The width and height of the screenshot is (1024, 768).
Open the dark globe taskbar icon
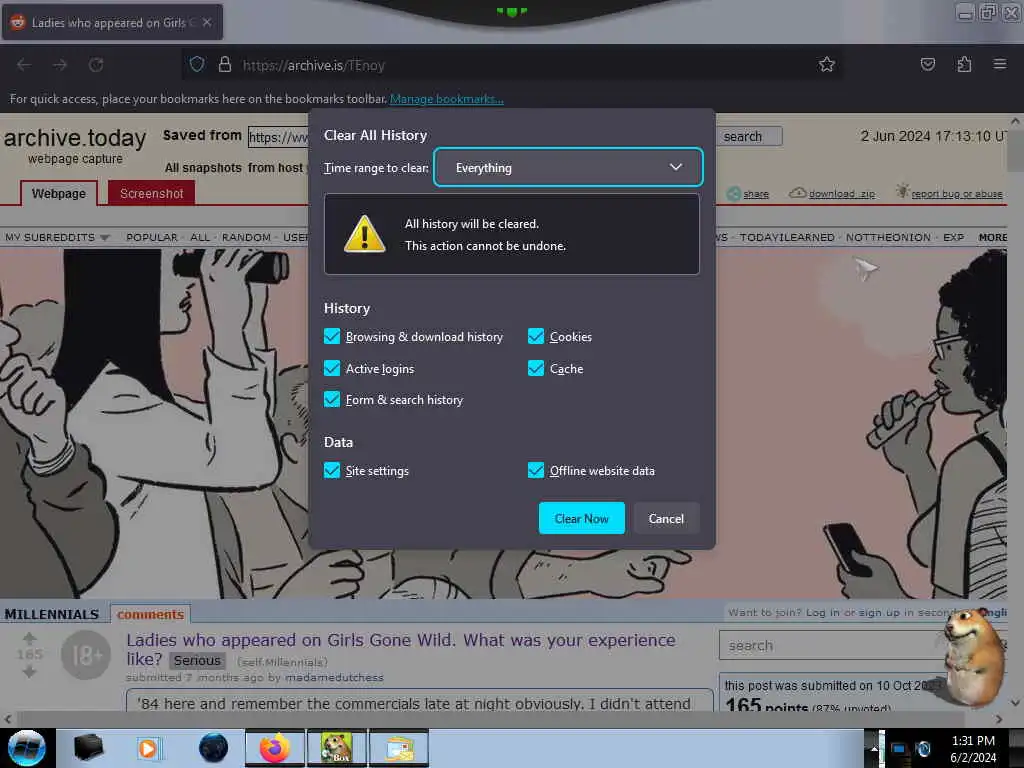click(214, 748)
